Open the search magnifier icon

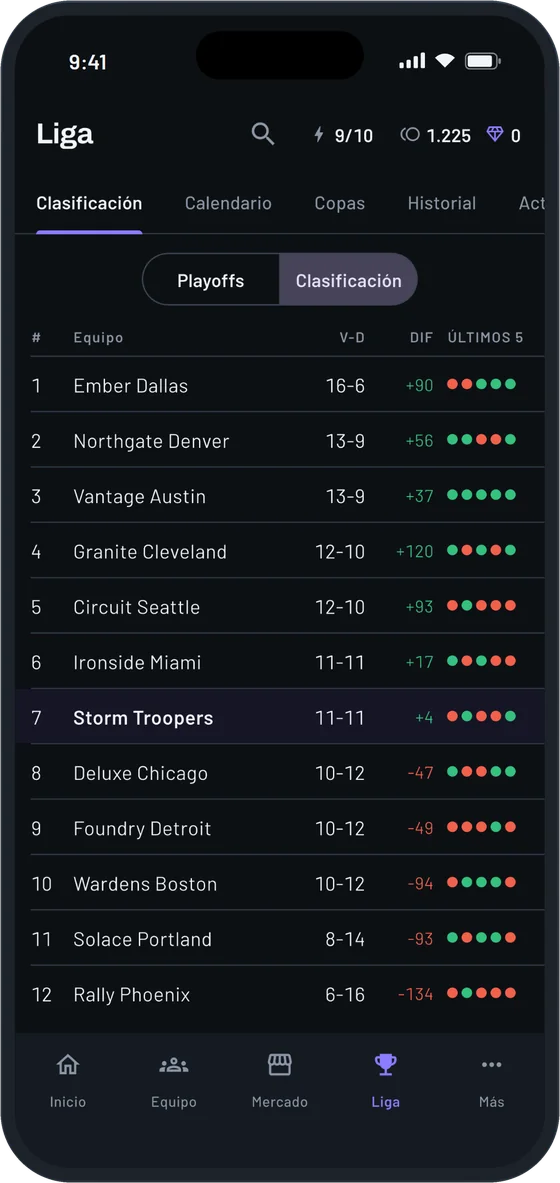point(263,134)
